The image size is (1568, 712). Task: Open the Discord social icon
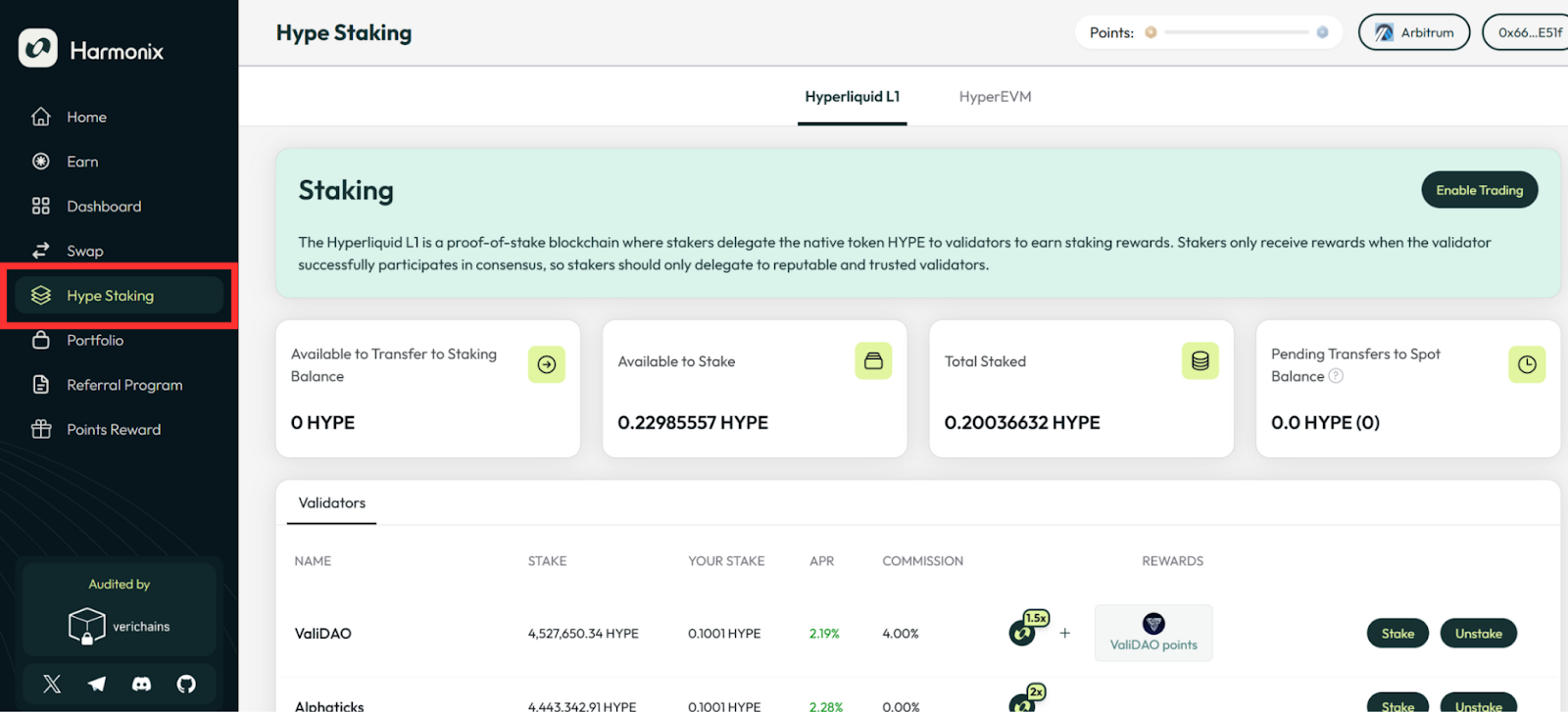tap(142, 684)
